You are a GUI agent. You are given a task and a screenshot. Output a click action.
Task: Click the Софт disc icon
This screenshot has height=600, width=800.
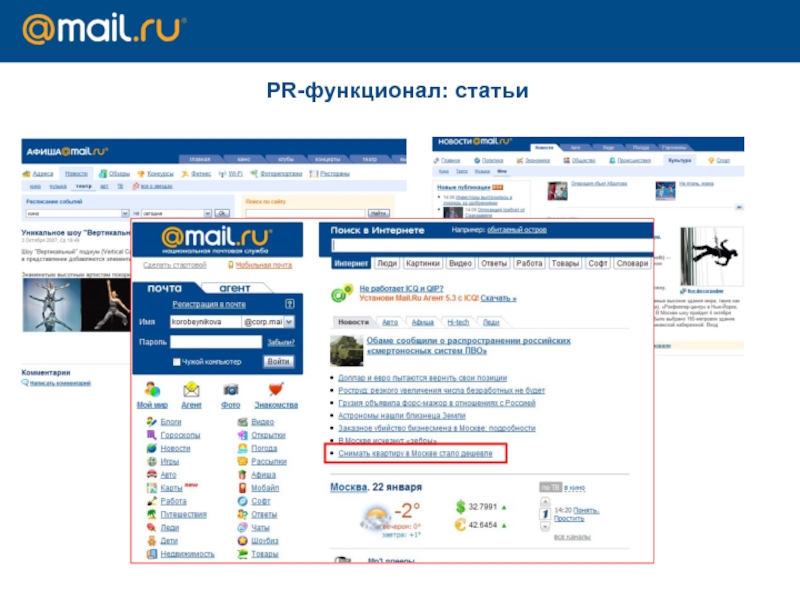[242, 501]
